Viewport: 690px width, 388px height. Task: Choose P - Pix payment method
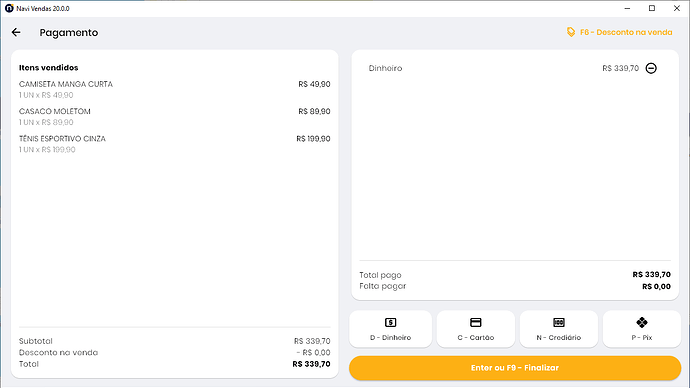(x=642, y=329)
